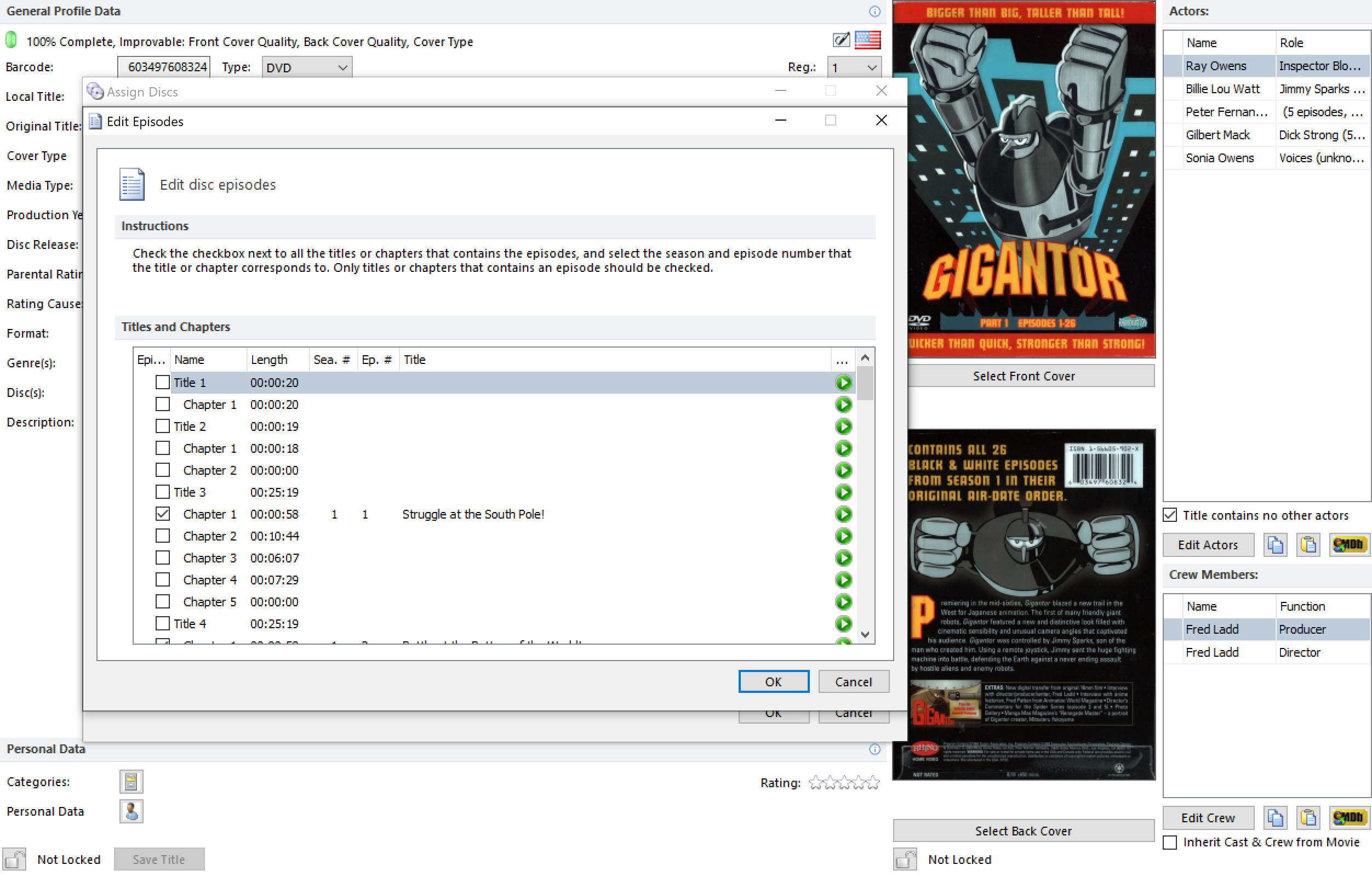Fetch crew via the IMDb button
Image resolution: width=1372 pixels, height=876 pixels.
(1348, 818)
